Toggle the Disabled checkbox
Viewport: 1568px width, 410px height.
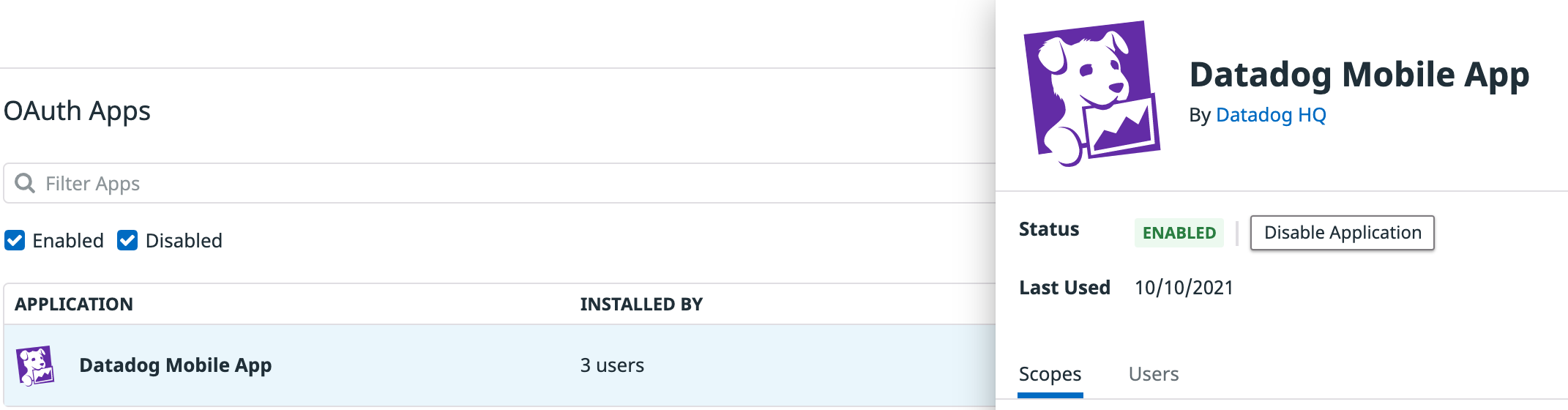(x=127, y=240)
